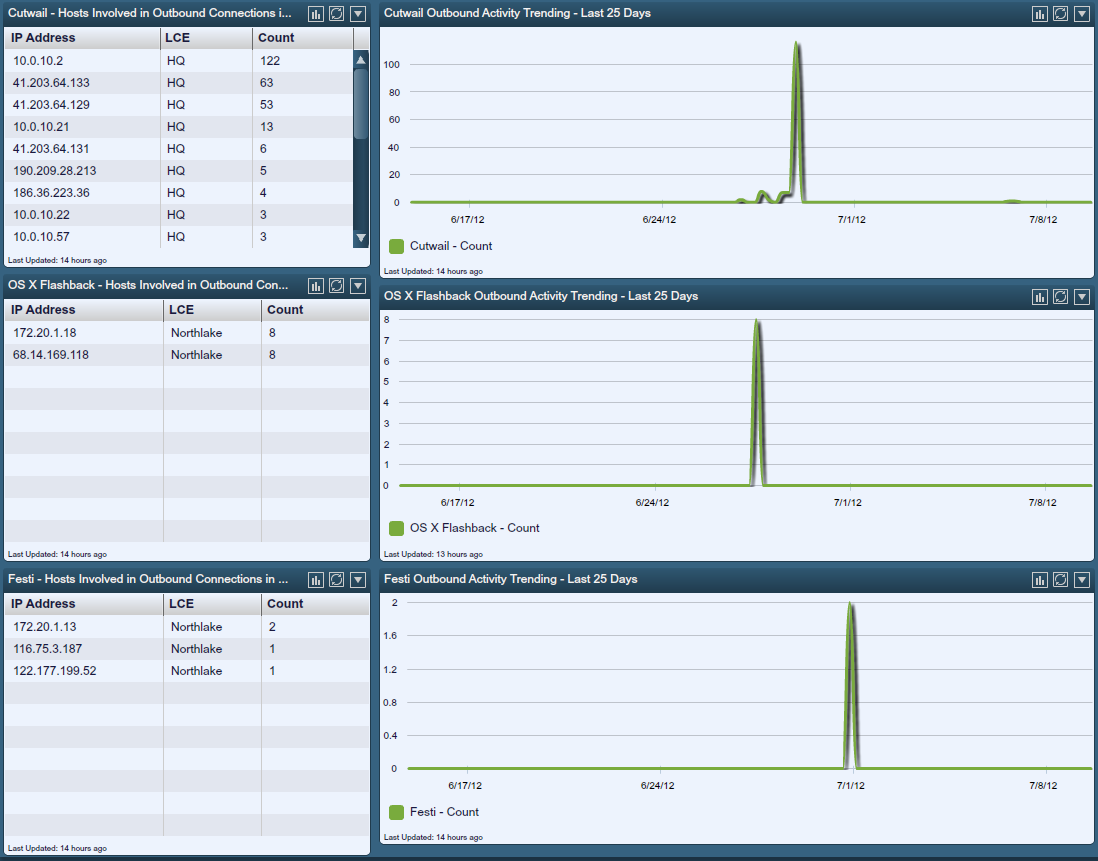Select IP 41.203.64.129 in Cutwail table
The height and width of the screenshot is (861, 1098).
[x=51, y=105]
